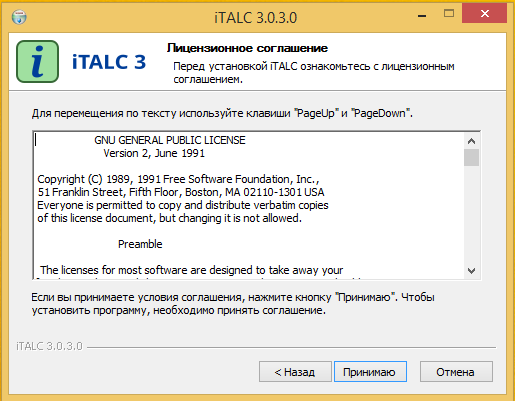Minimize the iTALC installer window
This screenshot has width=515, height=402.
pyautogui.click(x=422, y=15)
